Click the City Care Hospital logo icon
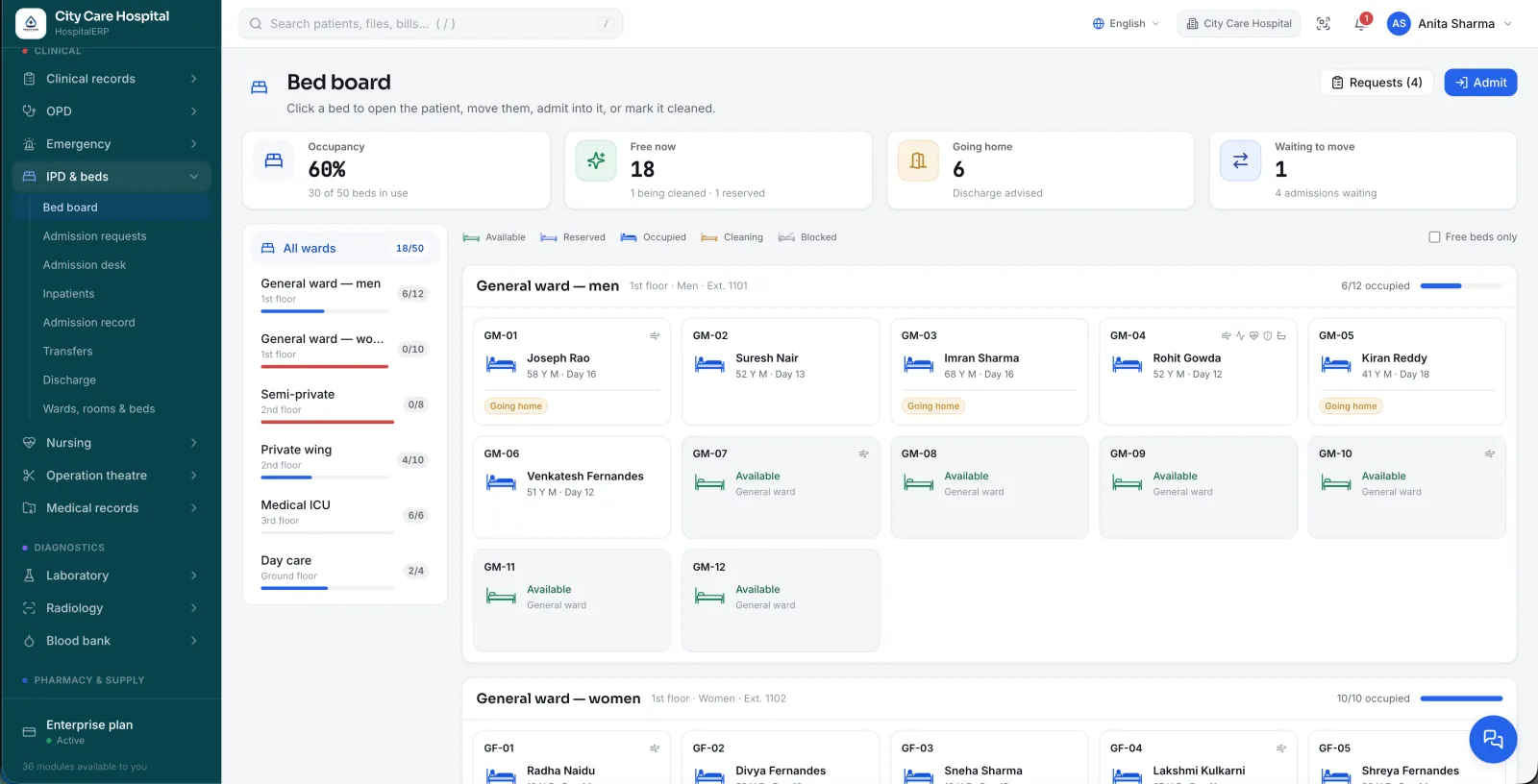 tap(31, 23)
